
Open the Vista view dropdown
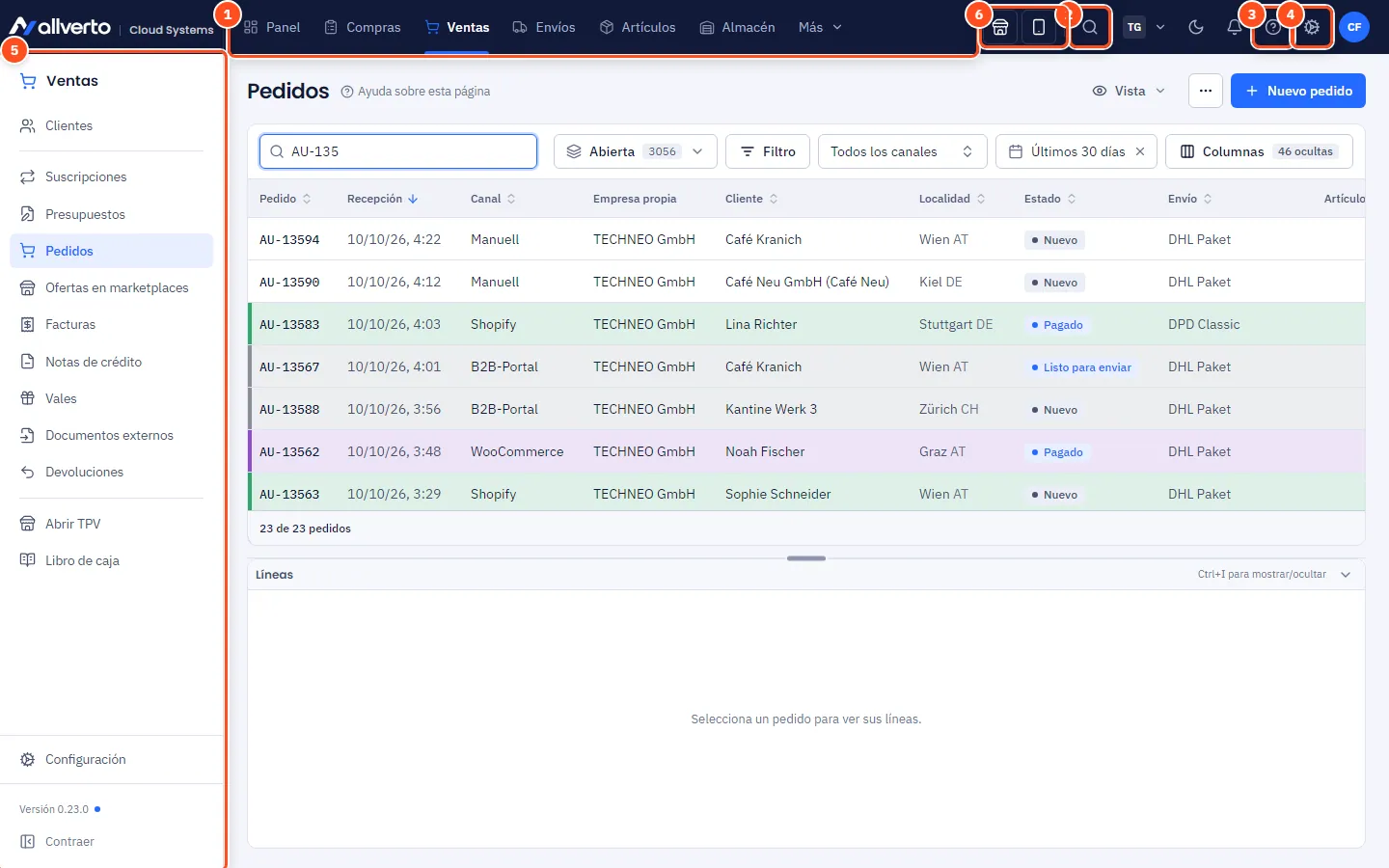click(x=1129, y=91)
